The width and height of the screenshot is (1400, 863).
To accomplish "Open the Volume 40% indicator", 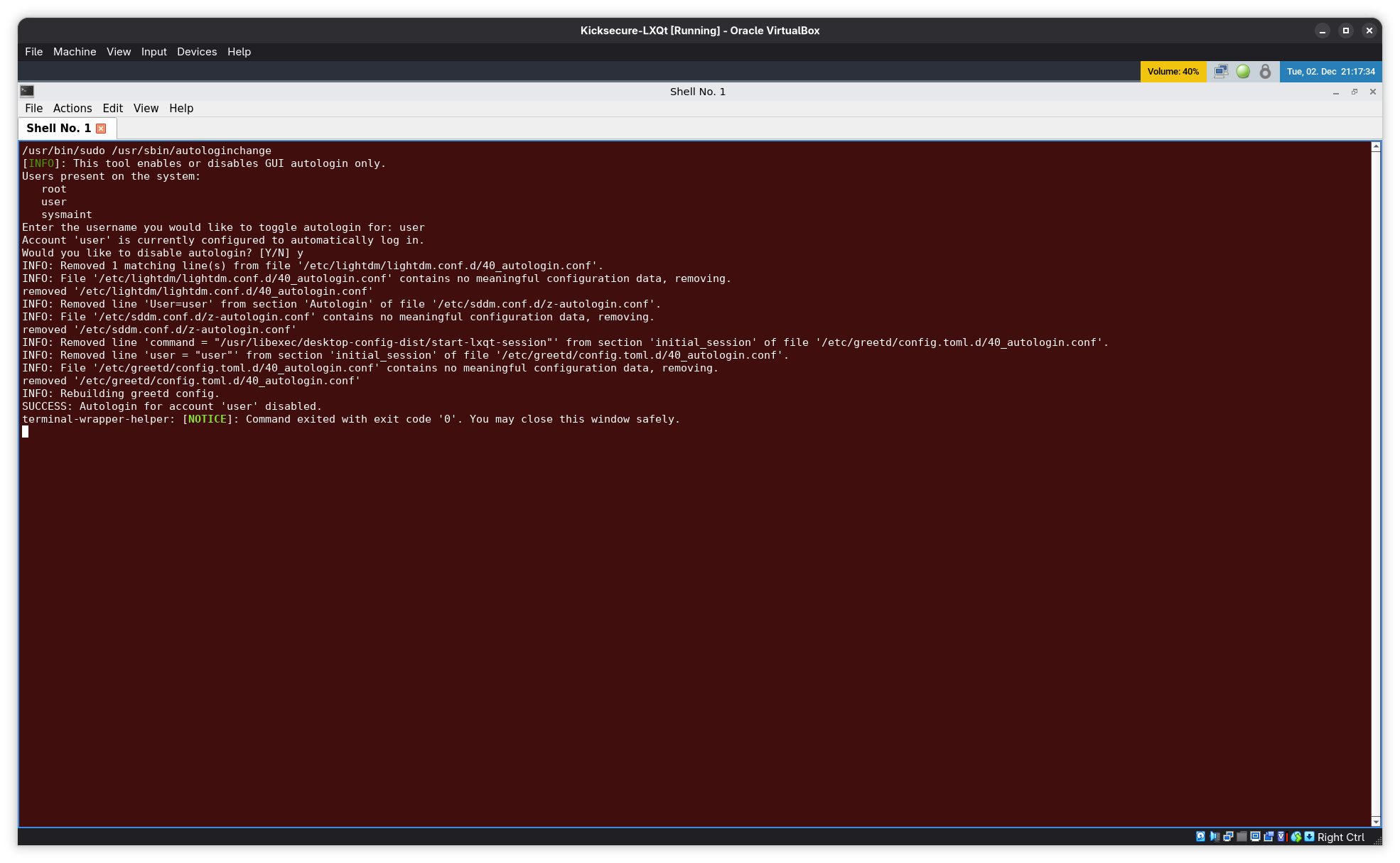I will point(1173,71).
